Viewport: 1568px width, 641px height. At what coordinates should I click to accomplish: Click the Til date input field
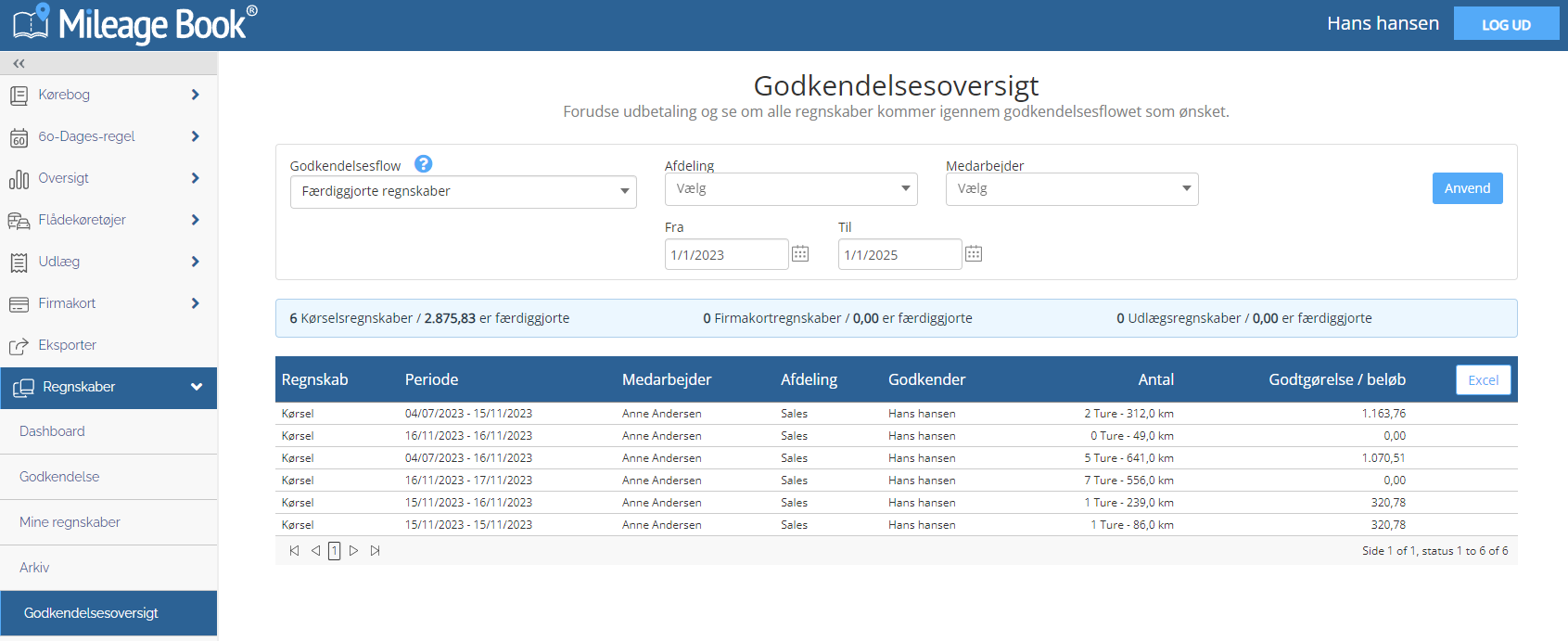tap(899, 254)
